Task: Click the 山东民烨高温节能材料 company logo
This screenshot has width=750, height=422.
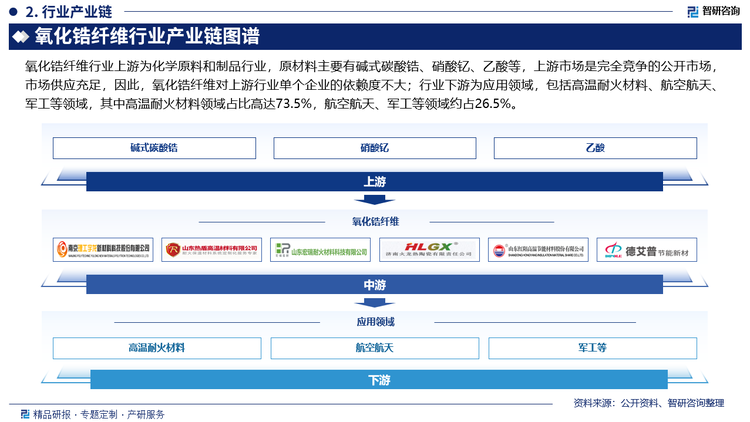Action: click(538, 249)
